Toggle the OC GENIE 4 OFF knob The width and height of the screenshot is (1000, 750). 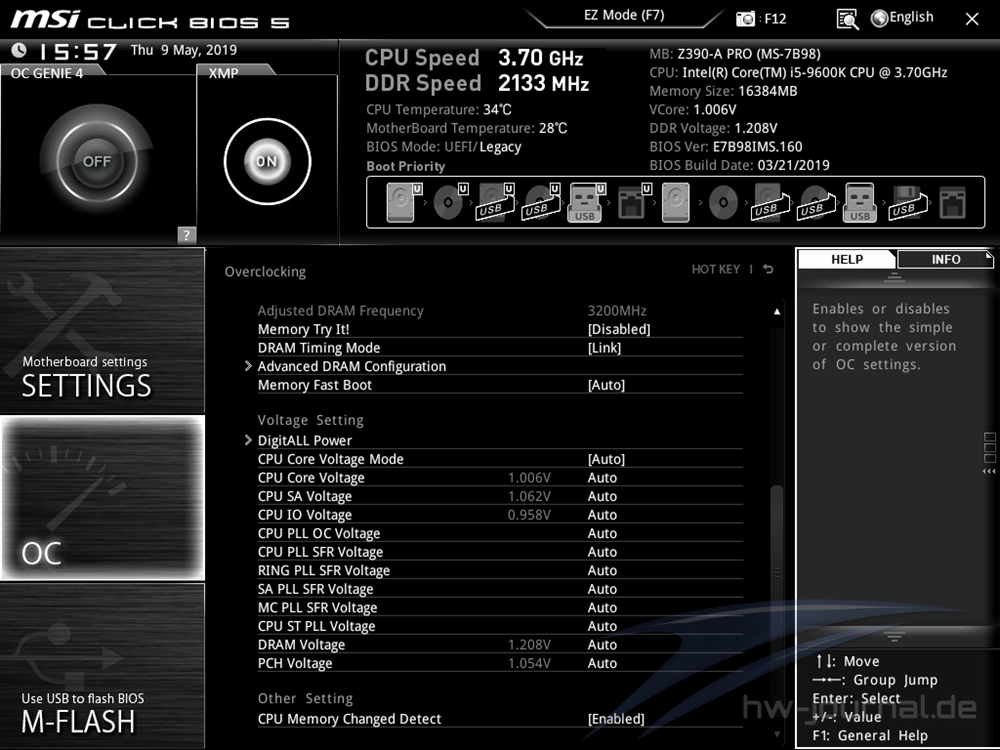click(x=97, y=161)
